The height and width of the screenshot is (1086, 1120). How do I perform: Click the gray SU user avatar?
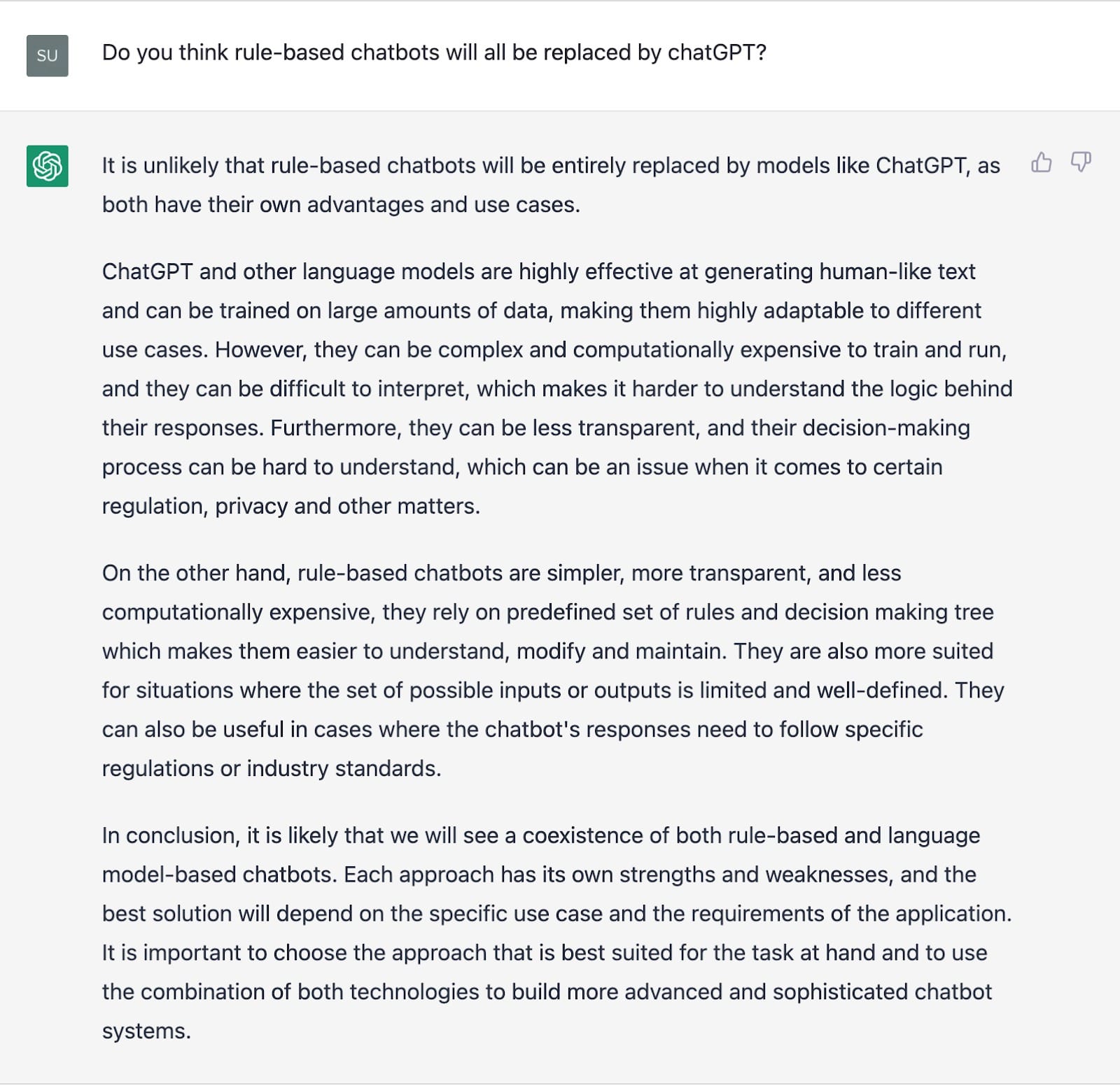coord(48,55)
